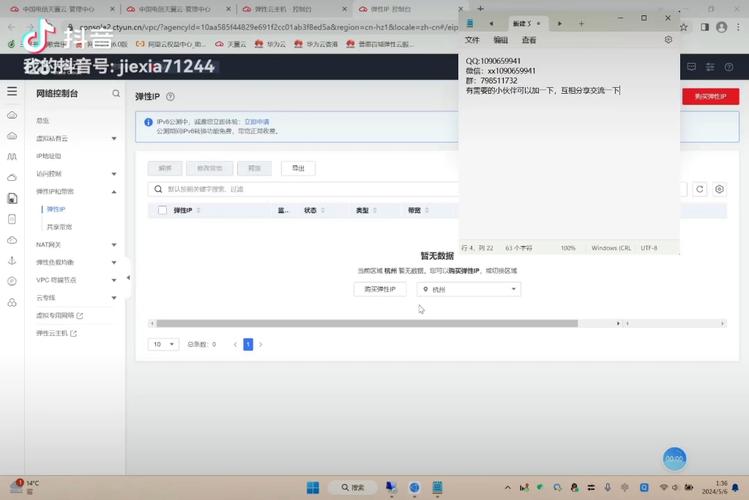Open the 查看 menu in Notepad

(529, 40)
